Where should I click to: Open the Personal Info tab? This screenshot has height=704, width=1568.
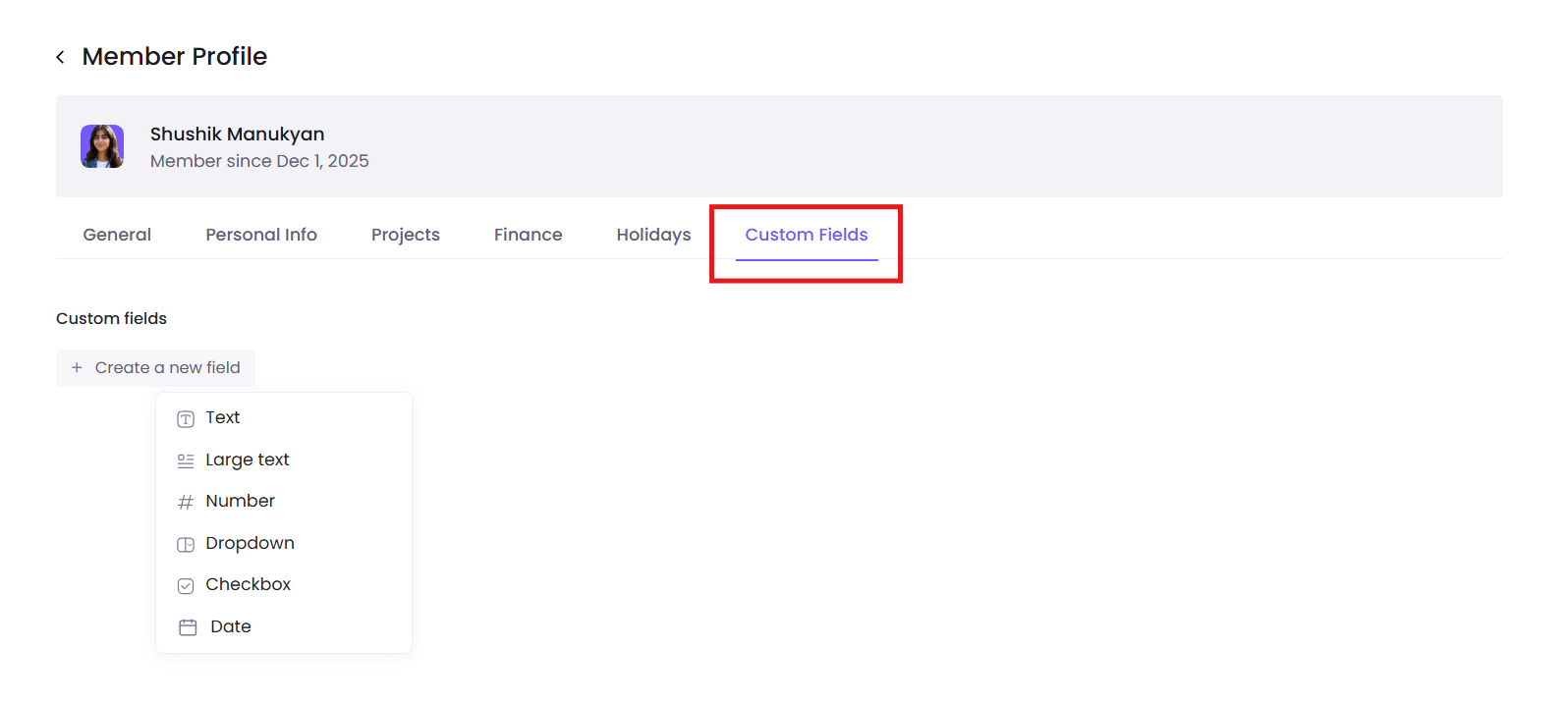(261, 235)
